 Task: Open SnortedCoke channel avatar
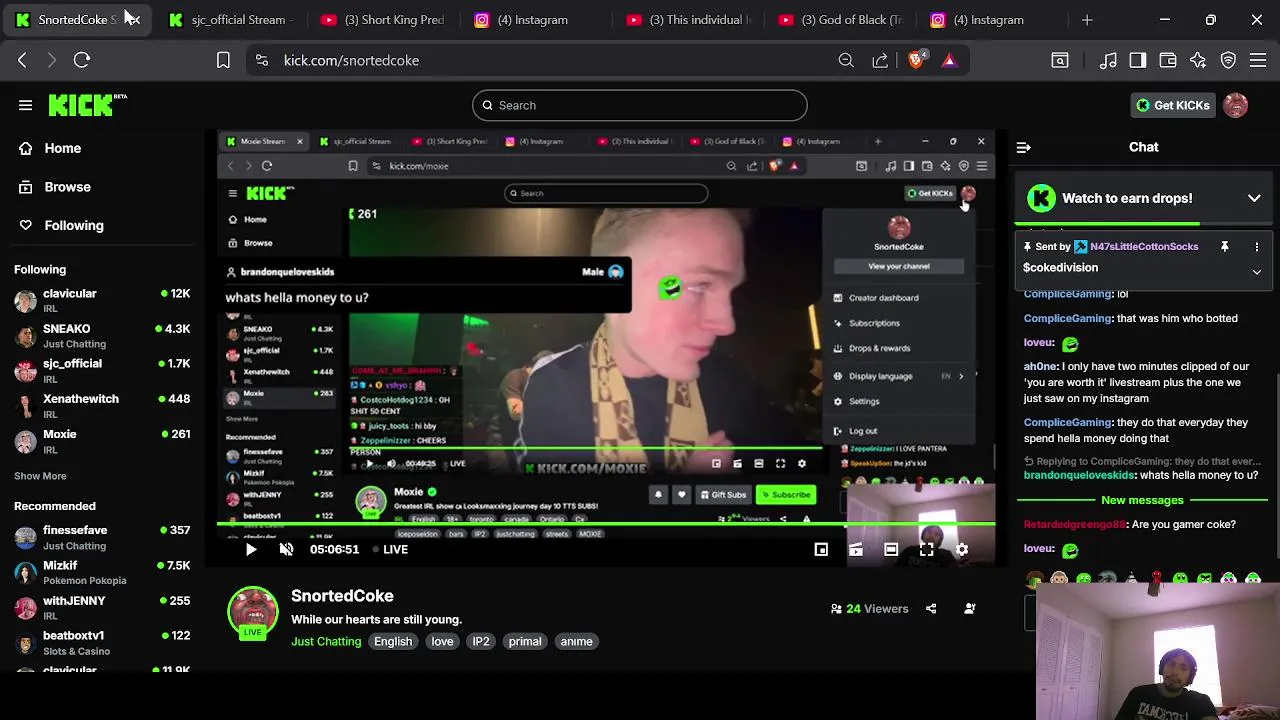point(253,613)
